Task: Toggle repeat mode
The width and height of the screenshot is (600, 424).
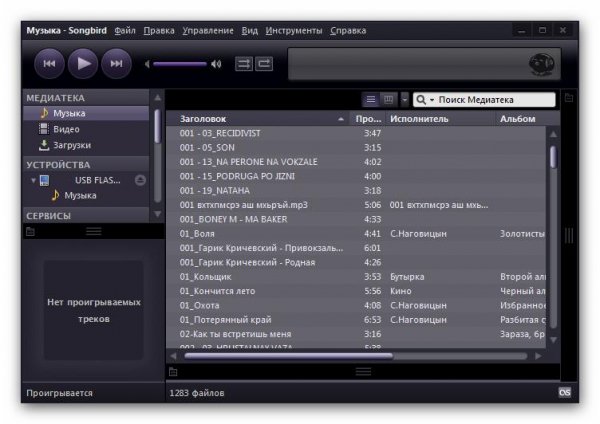Action: [264, 64]
